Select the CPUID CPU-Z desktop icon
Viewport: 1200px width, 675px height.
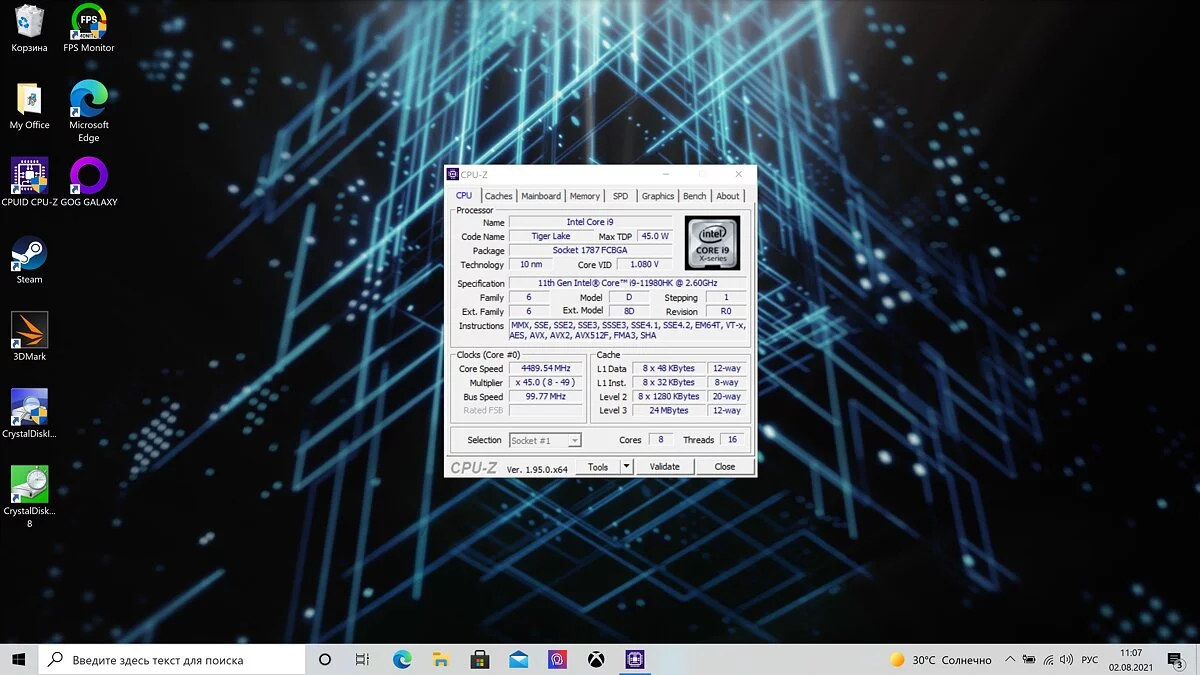[29, 178]
